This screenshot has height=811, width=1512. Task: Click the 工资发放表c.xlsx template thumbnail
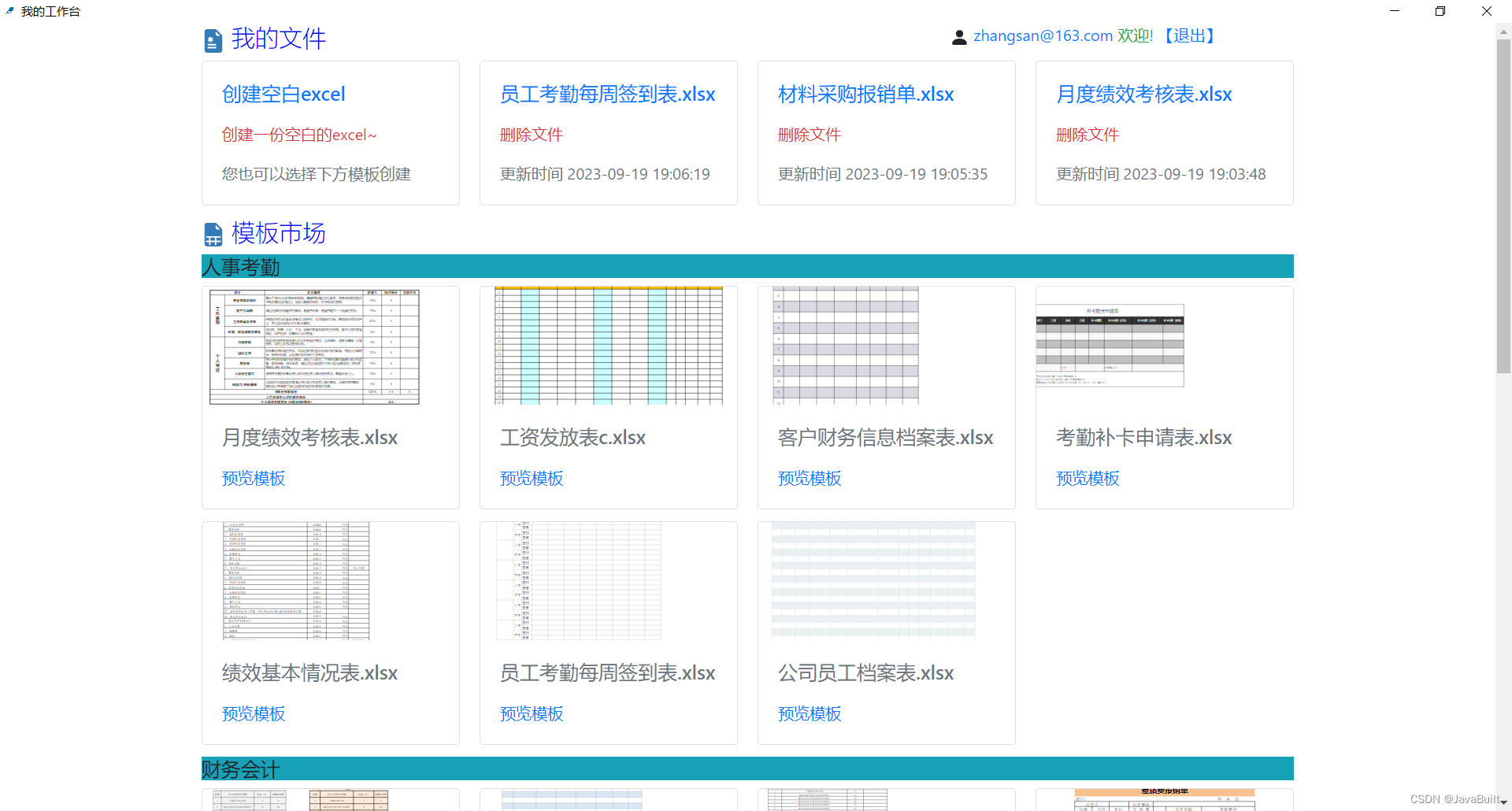[x=607, y=346]
